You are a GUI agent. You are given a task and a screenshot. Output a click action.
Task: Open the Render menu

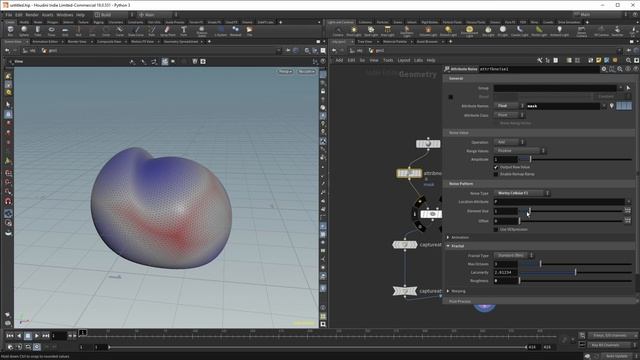[x=32, y=15]
